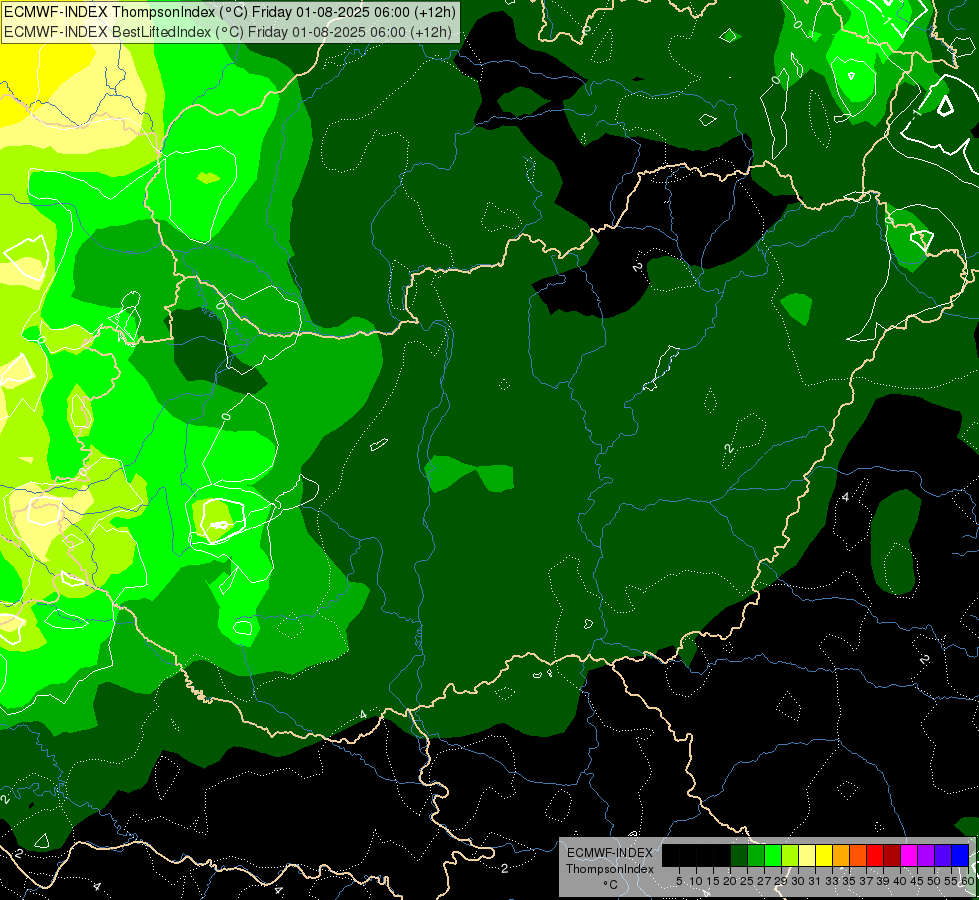Click the legend label 'ECMWF-INDEX'
Image resolution: width=979 pixels, height=900 pixels.
(x=609, y=853)
